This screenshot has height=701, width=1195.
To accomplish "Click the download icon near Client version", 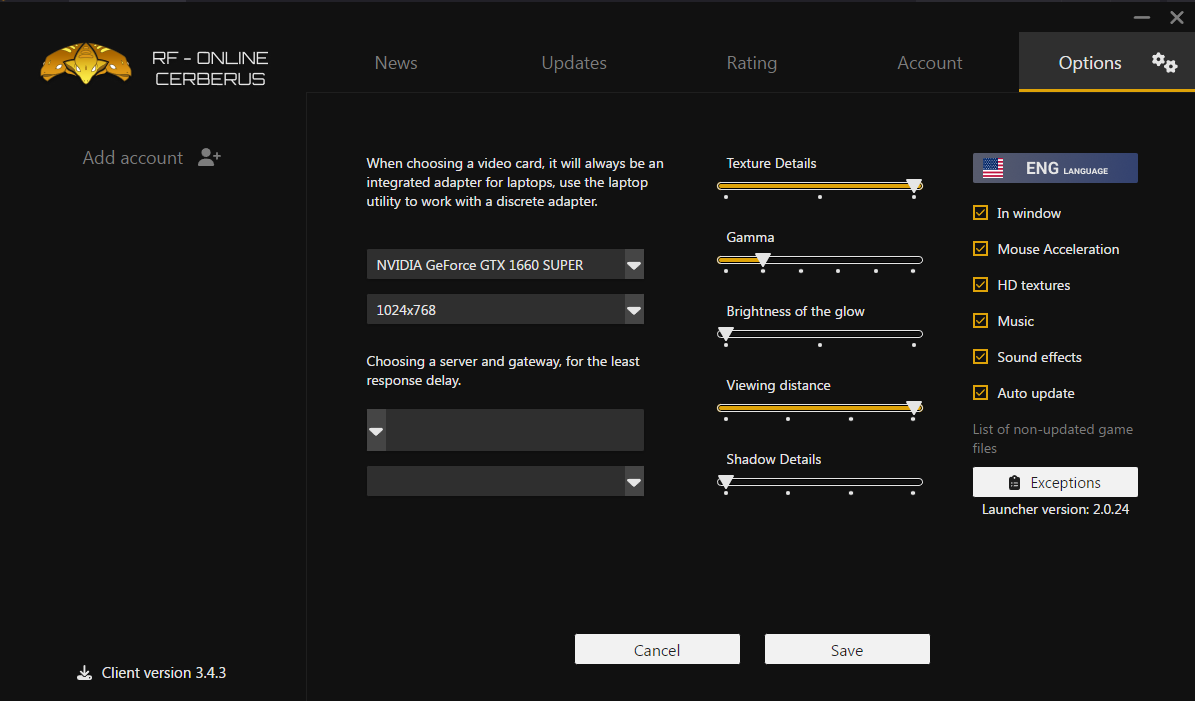I will pyautogui.click(x=85, y=673).
